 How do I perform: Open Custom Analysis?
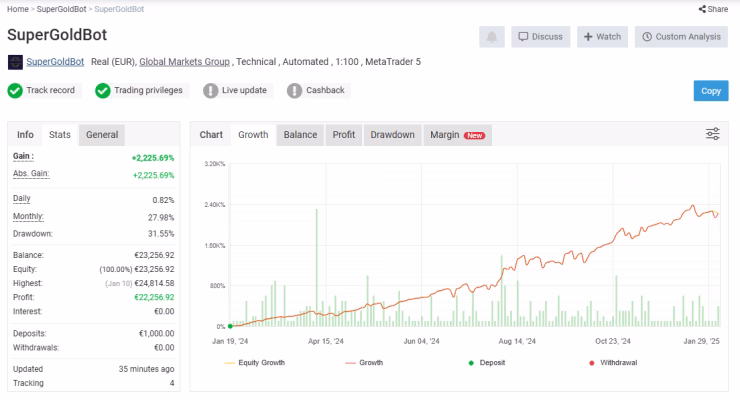click(681, 37)
